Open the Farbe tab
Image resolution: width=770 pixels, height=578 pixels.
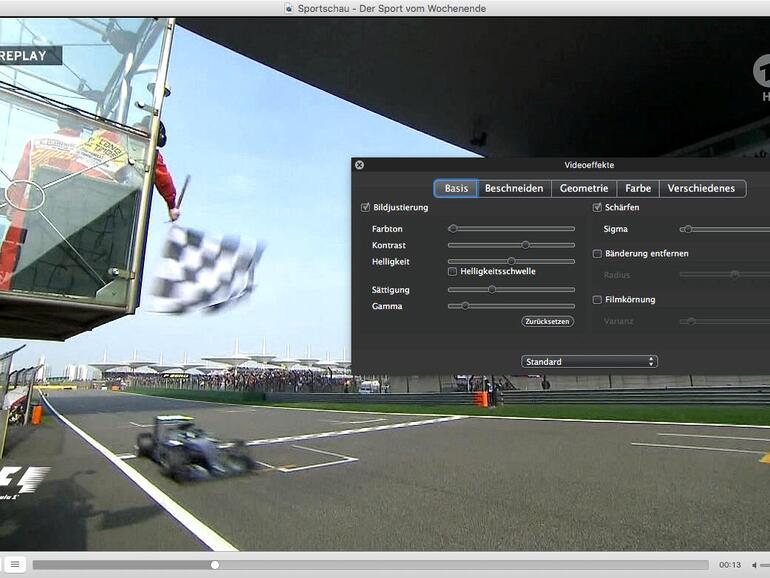coord(638,188)
